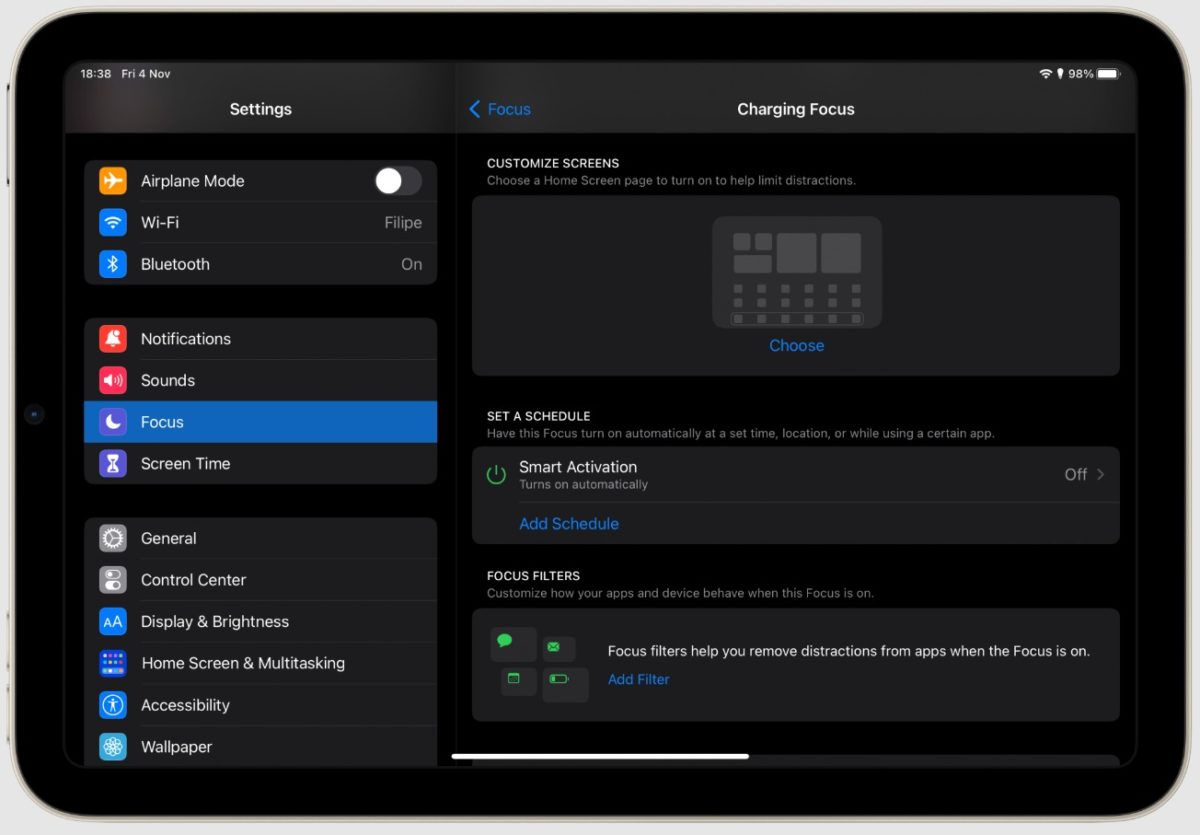Toggle Airplane Mode switch
Screen dimensions: 1200x835
pos(397,181)
